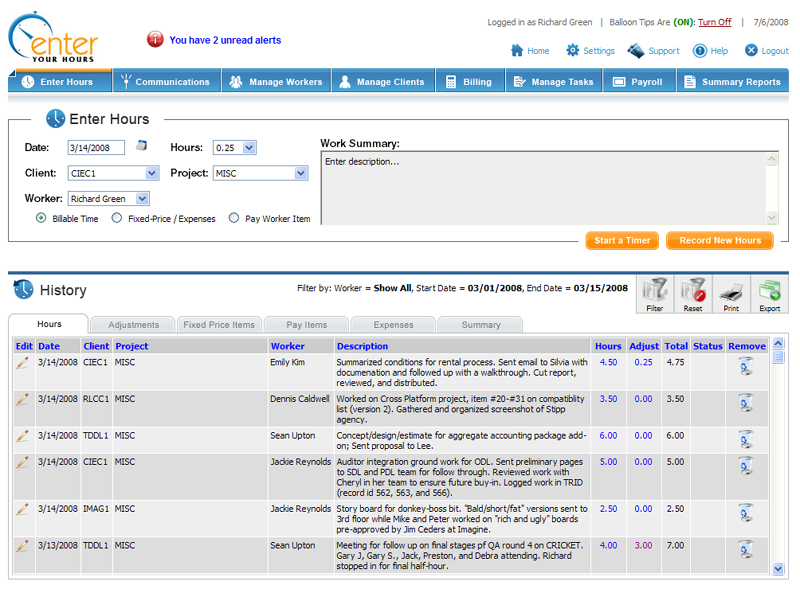Select Fixed-Price / Expenses option
The image size is (800, 600).
(x=117, y=218)
